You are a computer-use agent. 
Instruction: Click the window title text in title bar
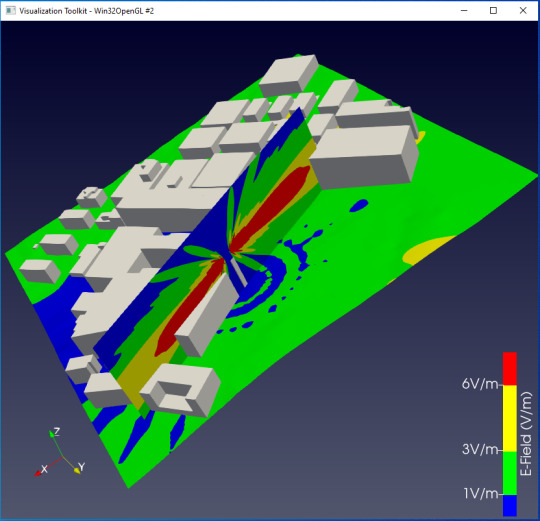(x=86, y=11)
